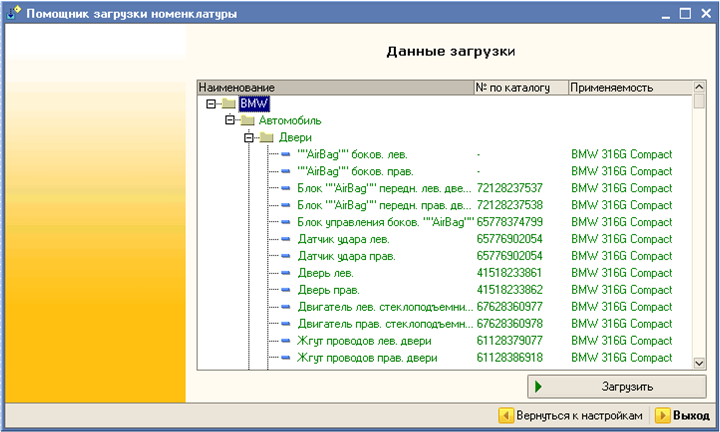Click the window title bar app icon
720x432 pixels.
(x=13, y=13)
